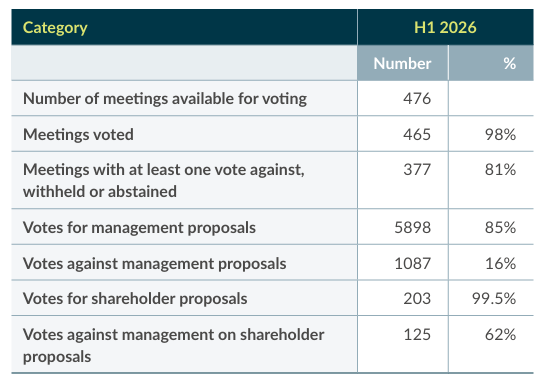The image size is (547, 385).
Task: Click the 465 meetings voted number
Action: (417, 135)
